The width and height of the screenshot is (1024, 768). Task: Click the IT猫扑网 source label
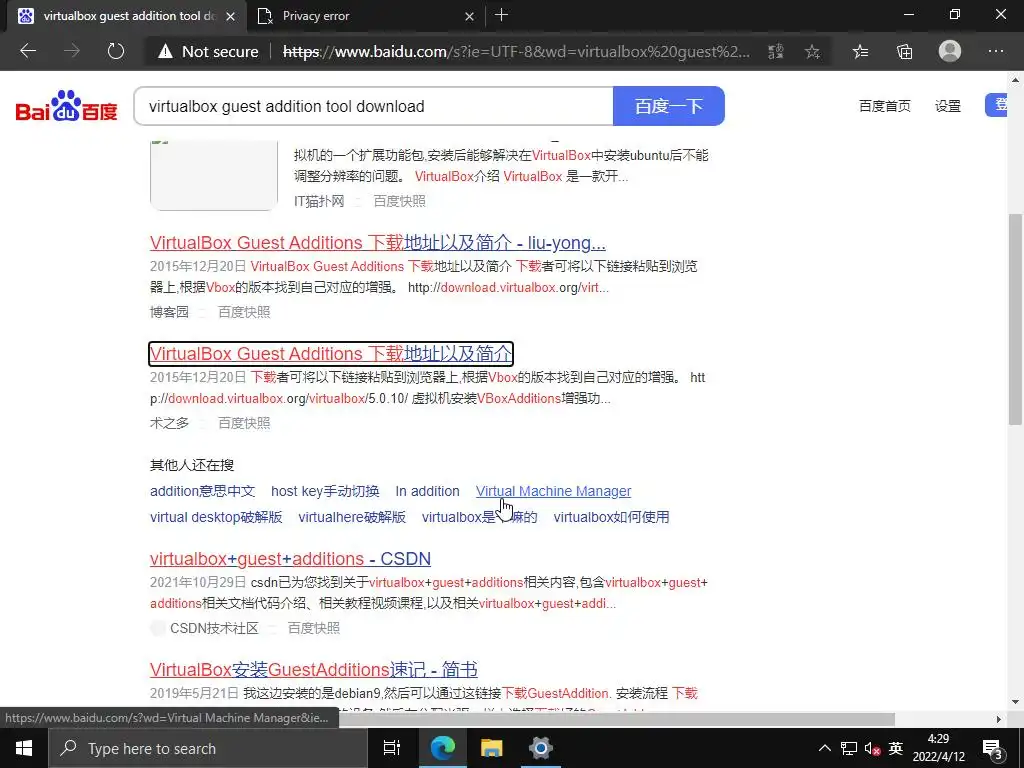[319, 201]
